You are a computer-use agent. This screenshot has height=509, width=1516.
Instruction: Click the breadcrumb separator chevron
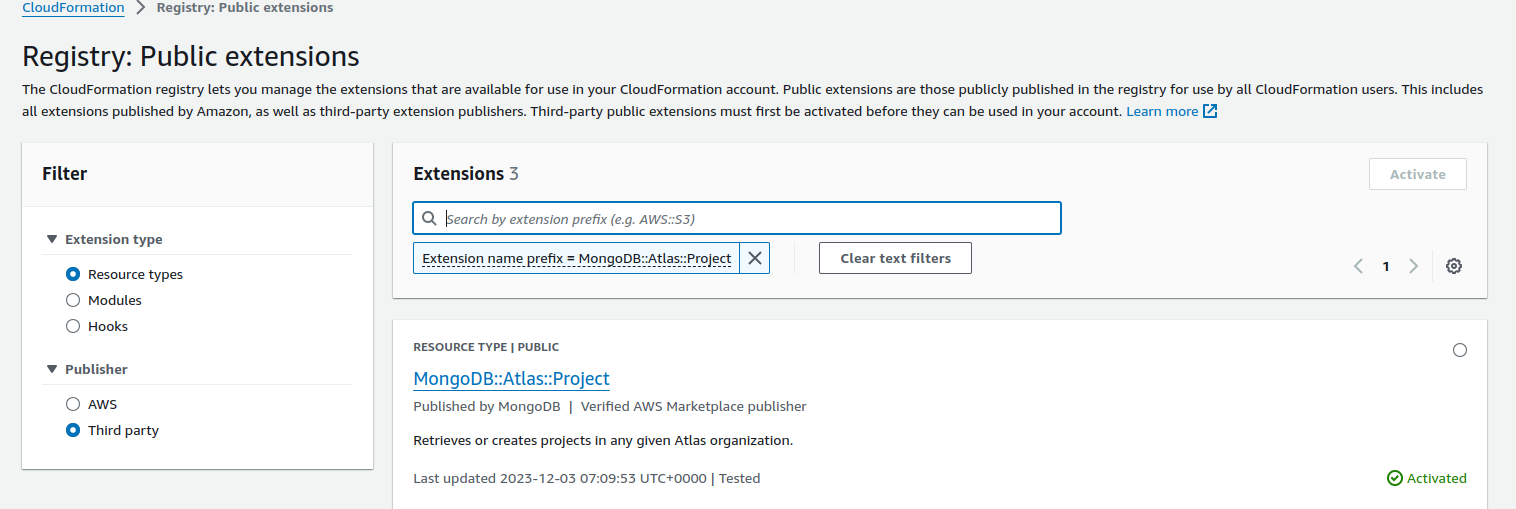tap(140, 7)
